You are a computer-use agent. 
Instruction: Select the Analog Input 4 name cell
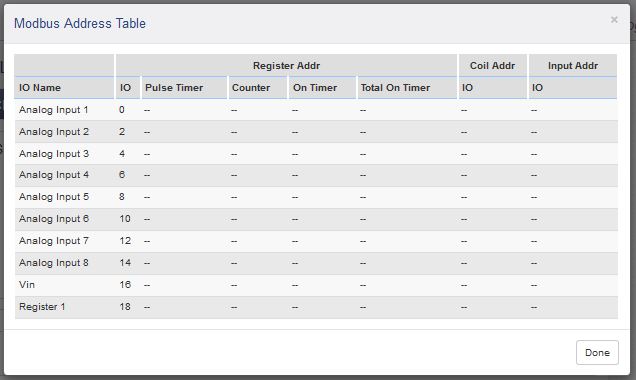click(54, 175)
